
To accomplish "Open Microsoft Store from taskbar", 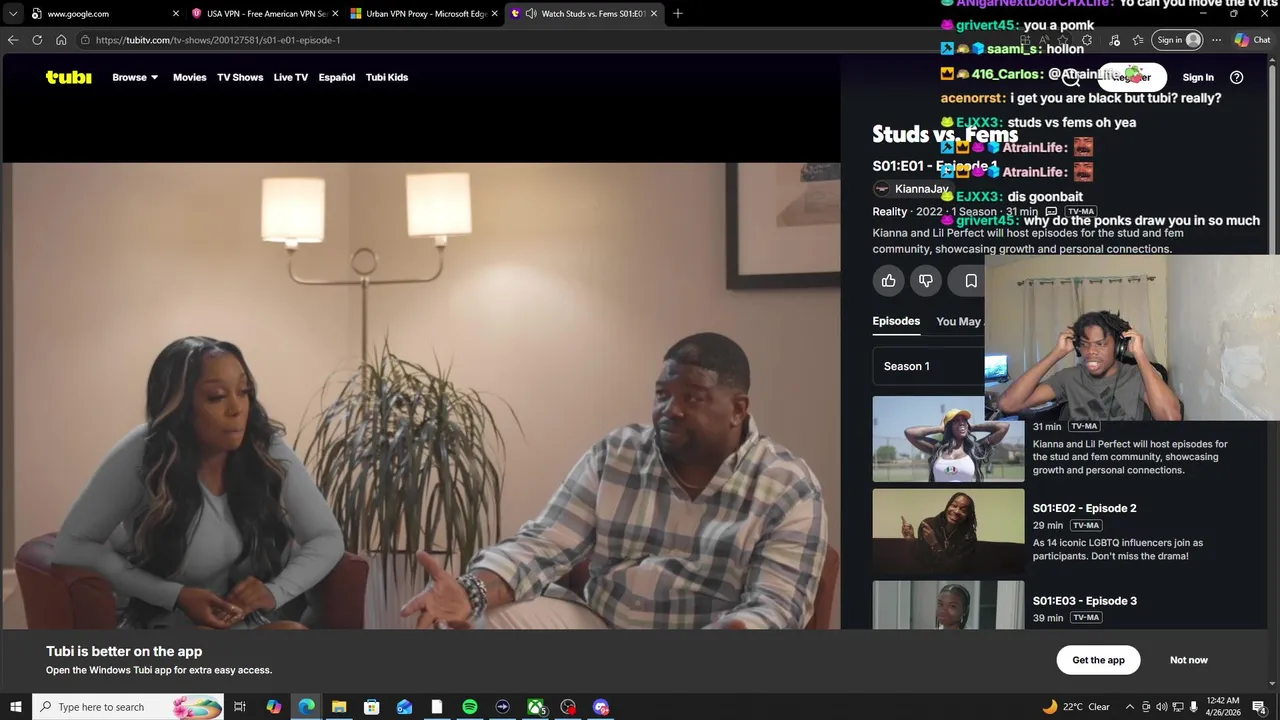I will [x=371, y=707].
